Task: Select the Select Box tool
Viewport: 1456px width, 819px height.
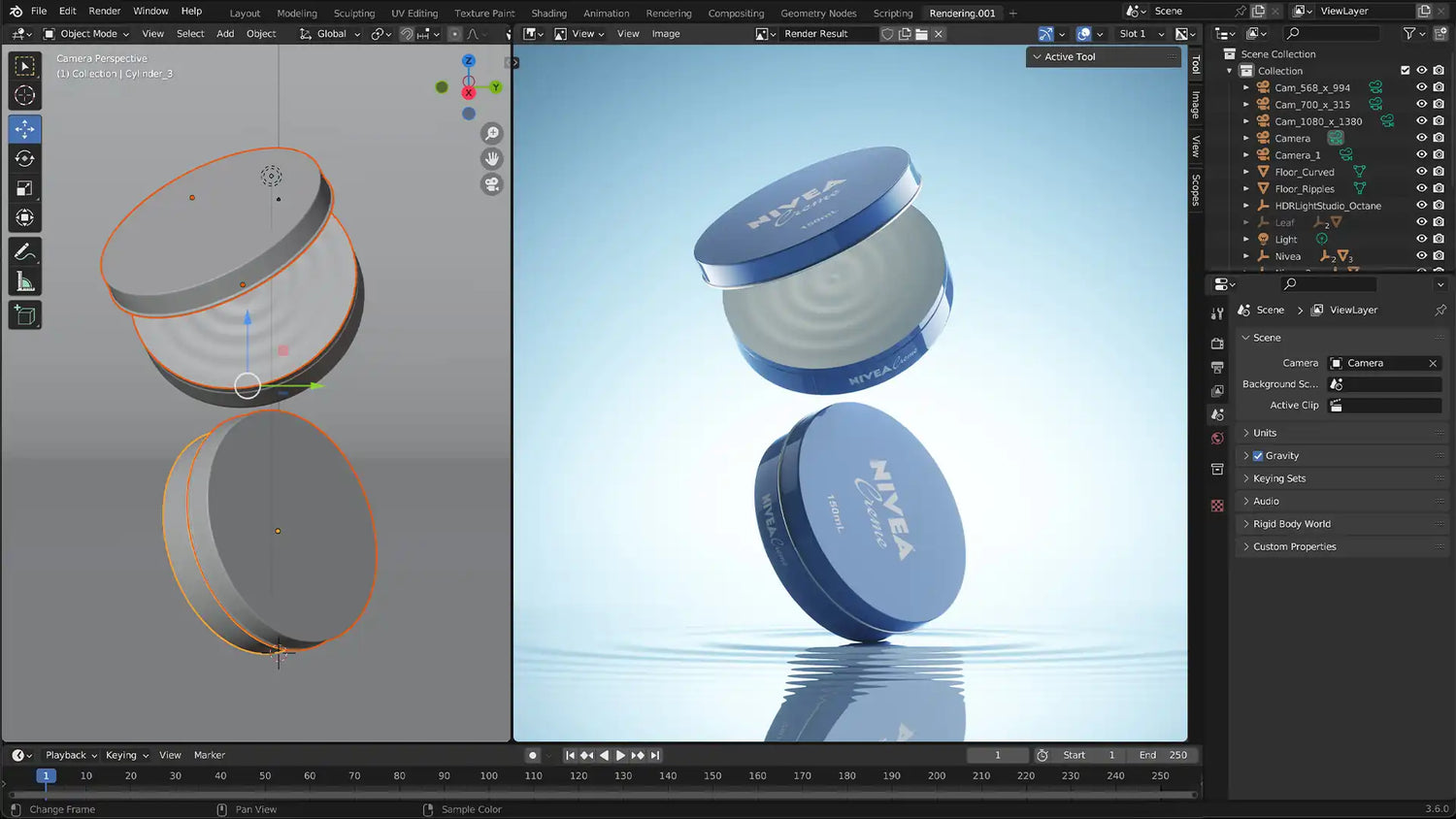Action: pos(25,66)
